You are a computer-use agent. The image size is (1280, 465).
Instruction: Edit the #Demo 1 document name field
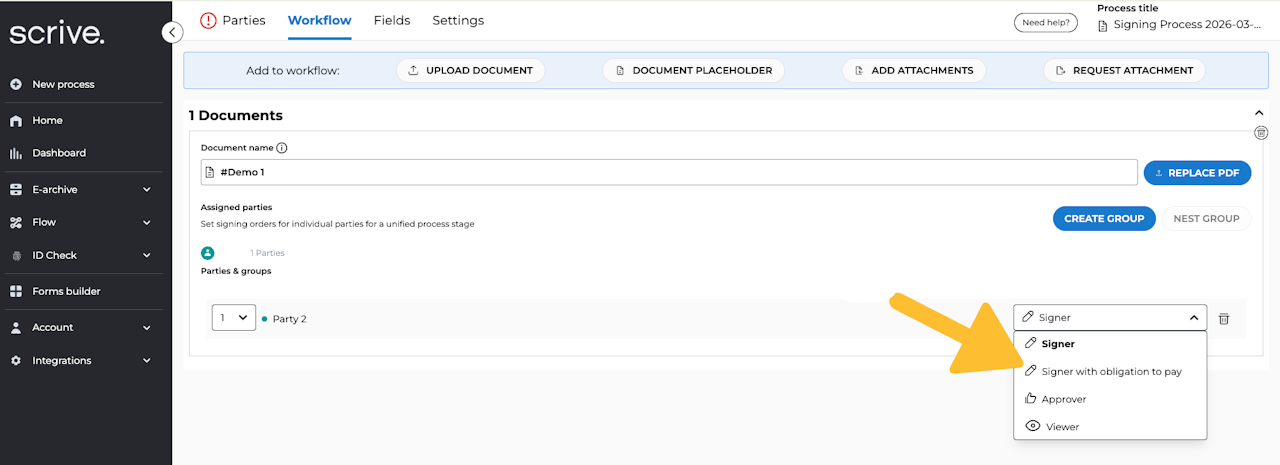tap(669, 172)
